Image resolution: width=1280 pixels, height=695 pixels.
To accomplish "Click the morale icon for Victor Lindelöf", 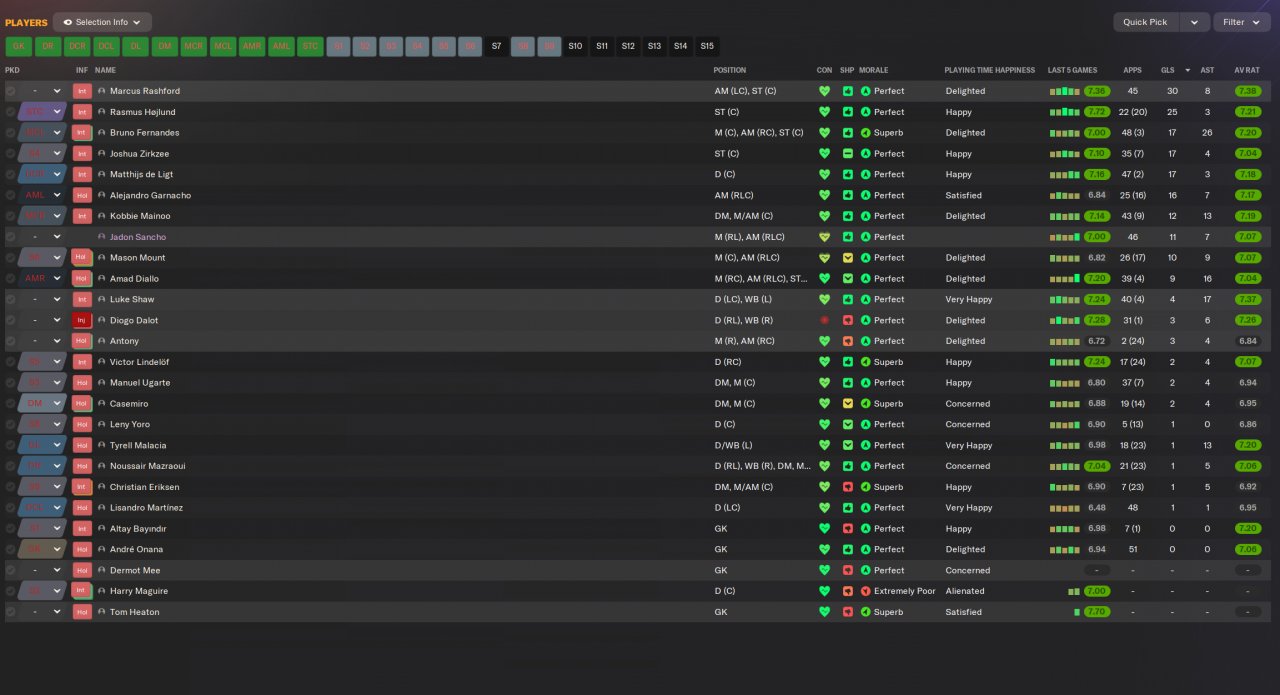I will (x=865, y=362).
